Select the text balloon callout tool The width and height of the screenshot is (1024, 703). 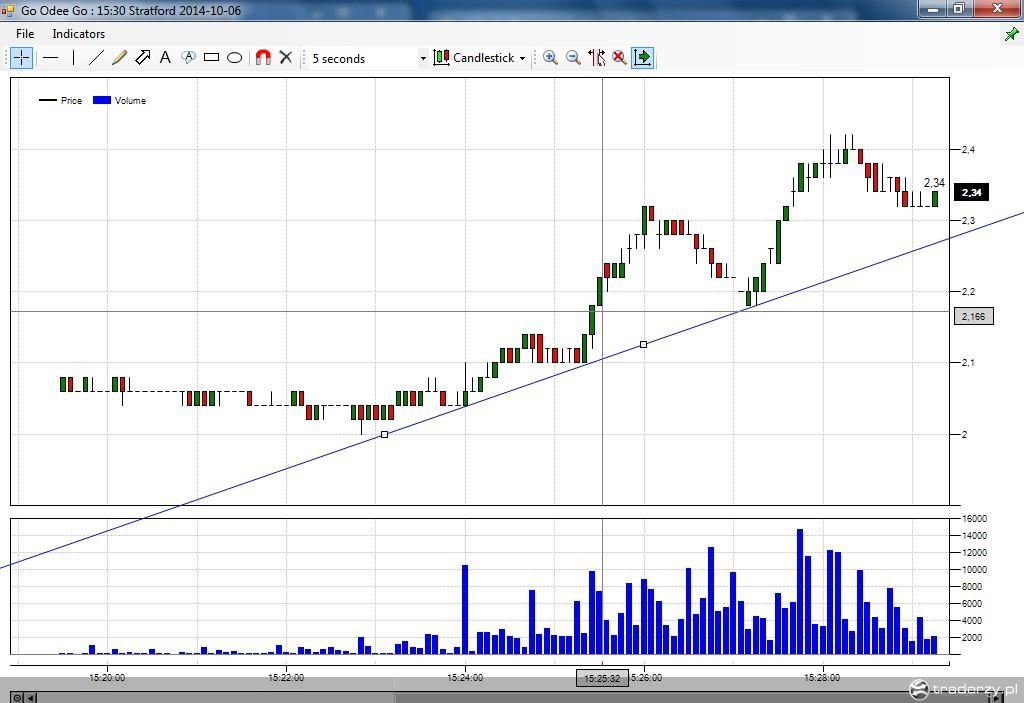(x=188, y=57)
